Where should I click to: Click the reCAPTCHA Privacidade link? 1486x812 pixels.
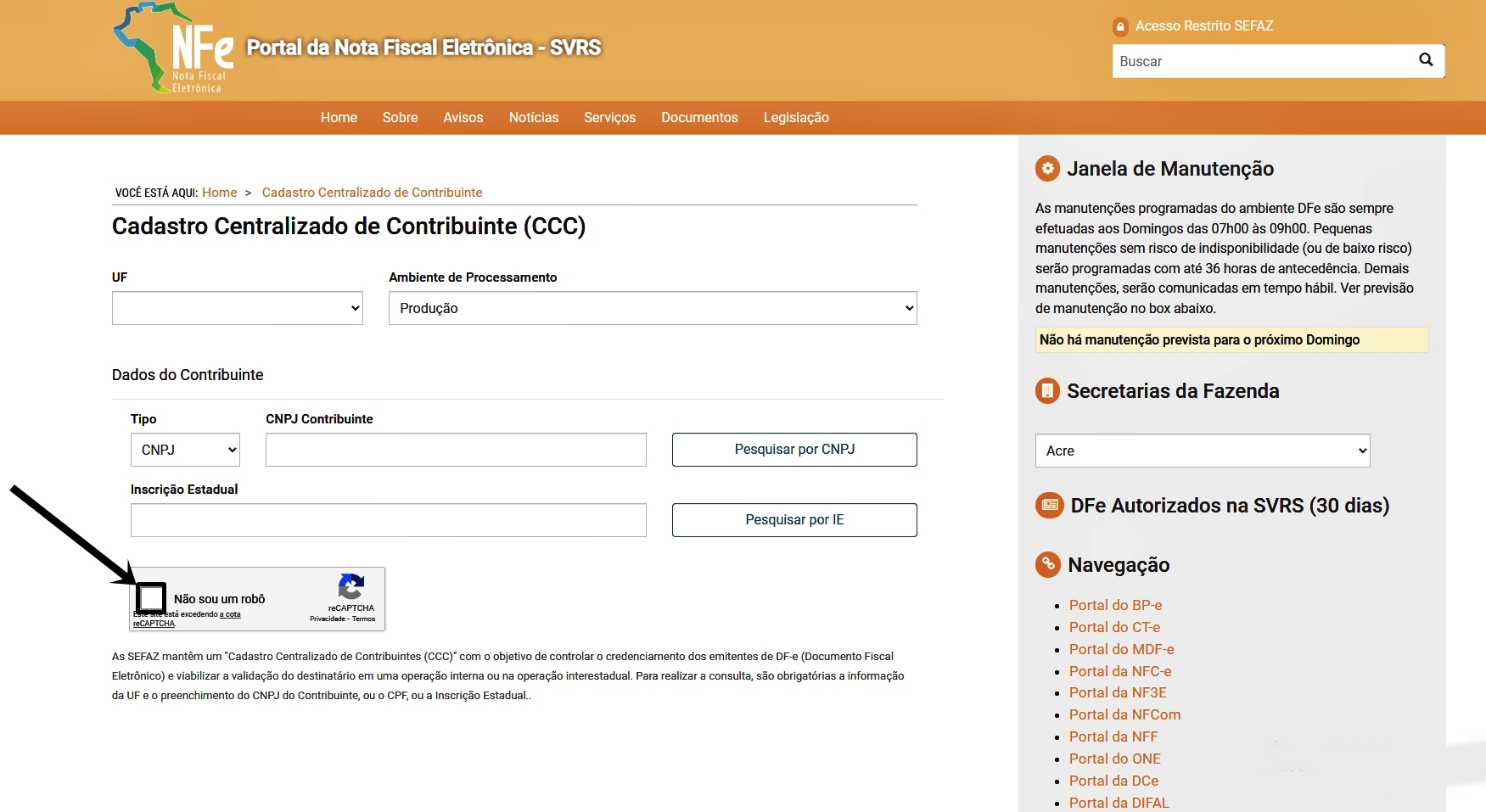pos(328,619)
